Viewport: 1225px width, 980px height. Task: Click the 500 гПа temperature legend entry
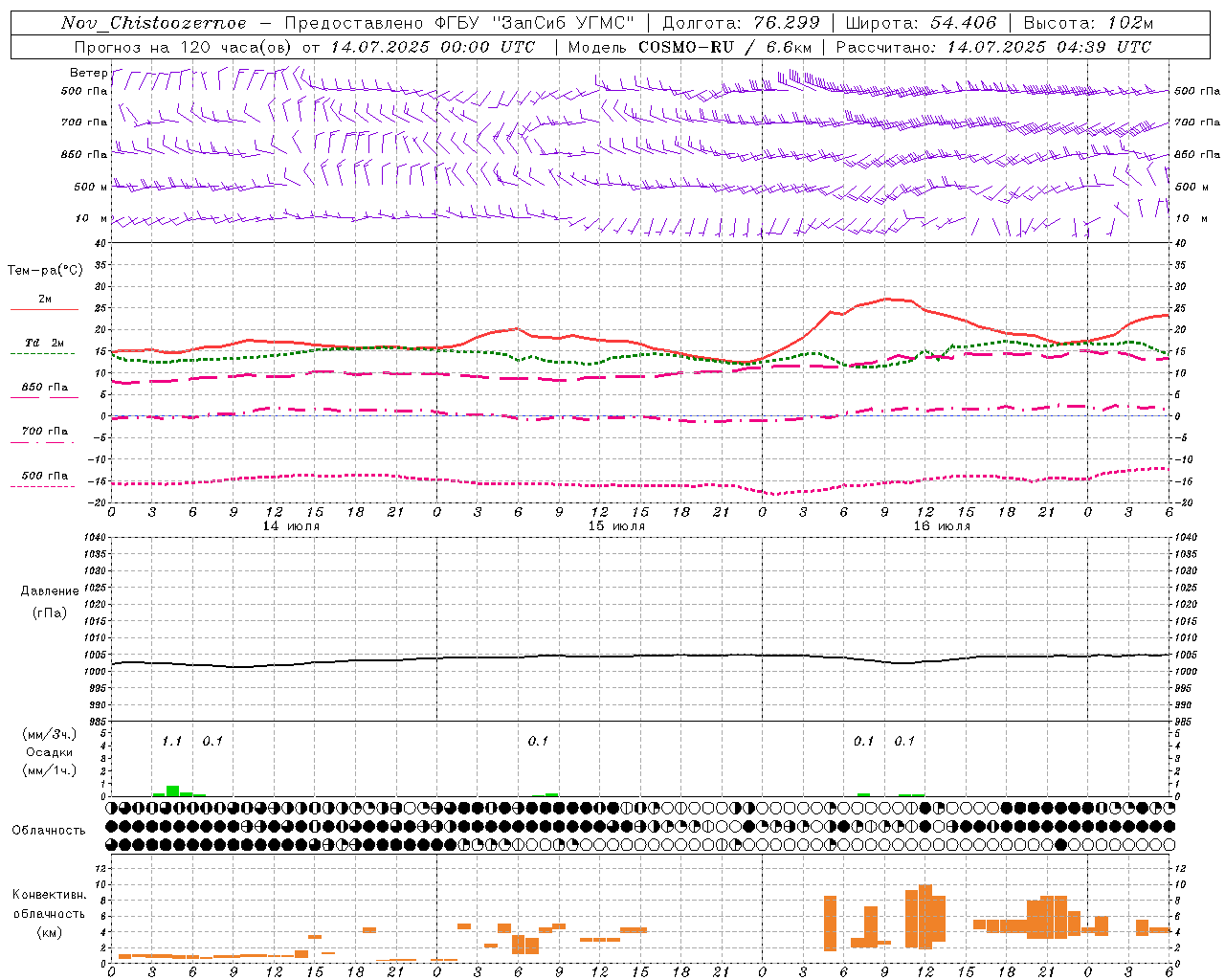pos(45,476)
